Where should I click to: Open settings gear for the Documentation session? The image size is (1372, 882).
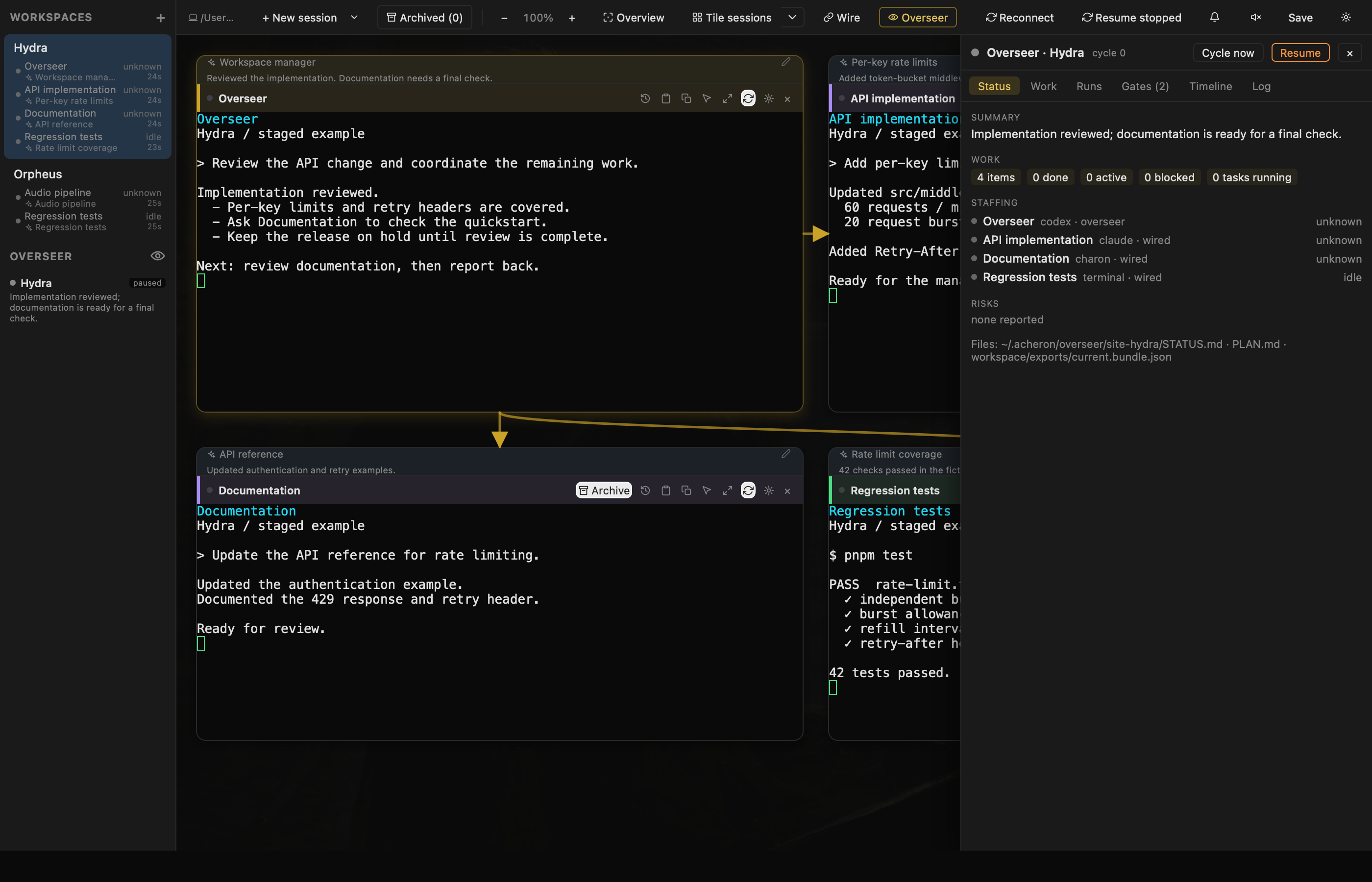click(768, 490)
